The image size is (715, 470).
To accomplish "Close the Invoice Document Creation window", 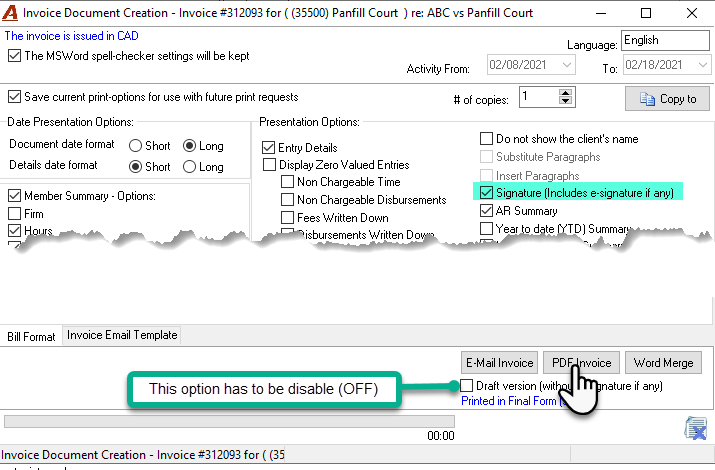I will pos(692,13).
